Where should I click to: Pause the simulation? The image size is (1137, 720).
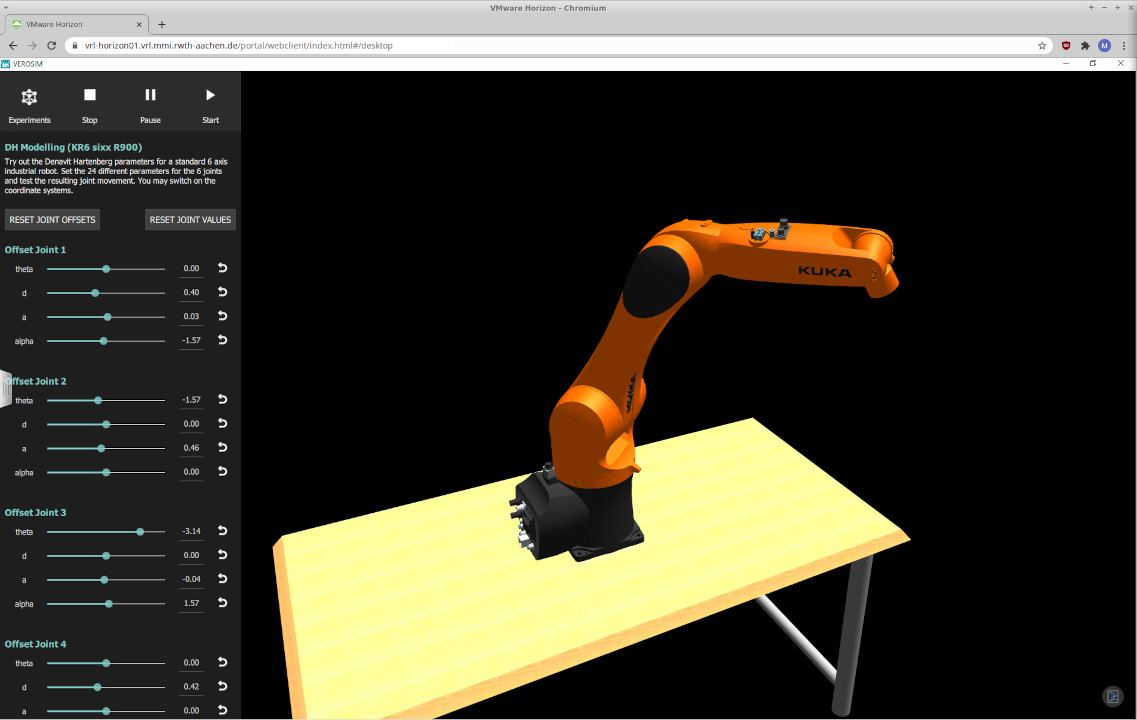tap(150, 105)
